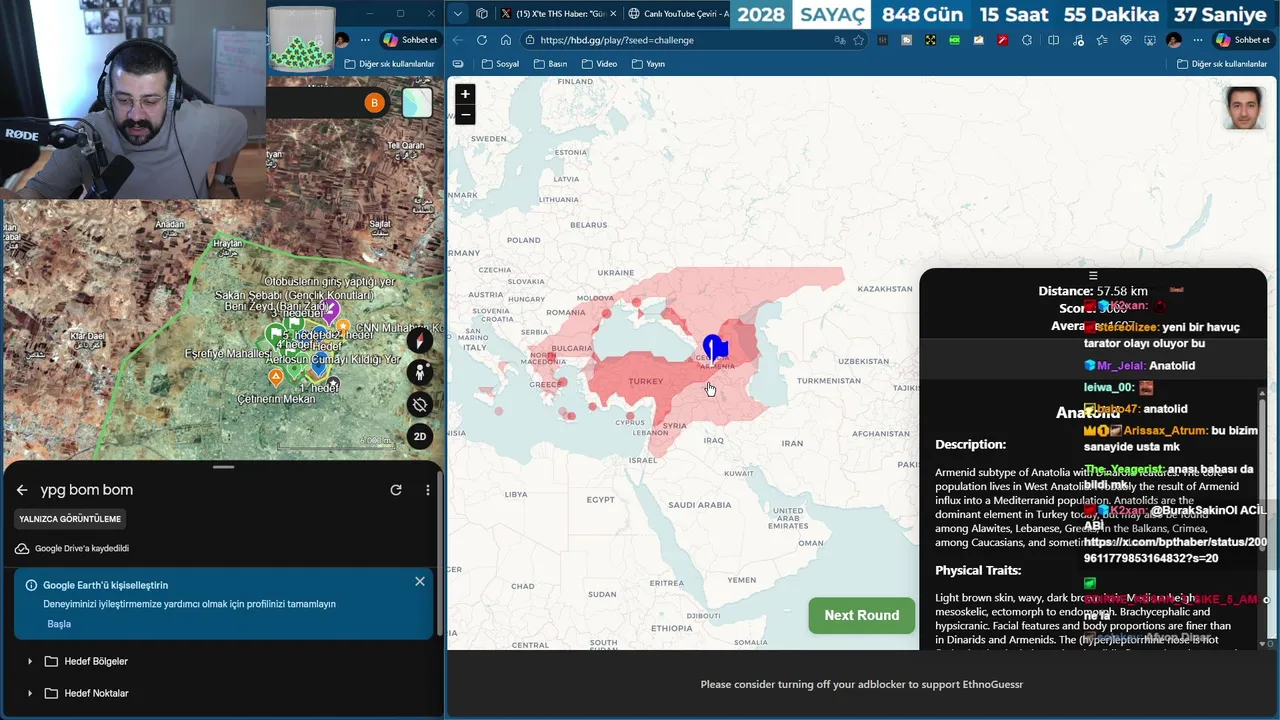Screen dimensions: 1280x720
Task: Click the x.com bpthaber link in chat
Action: click(x=1175, y=550)
